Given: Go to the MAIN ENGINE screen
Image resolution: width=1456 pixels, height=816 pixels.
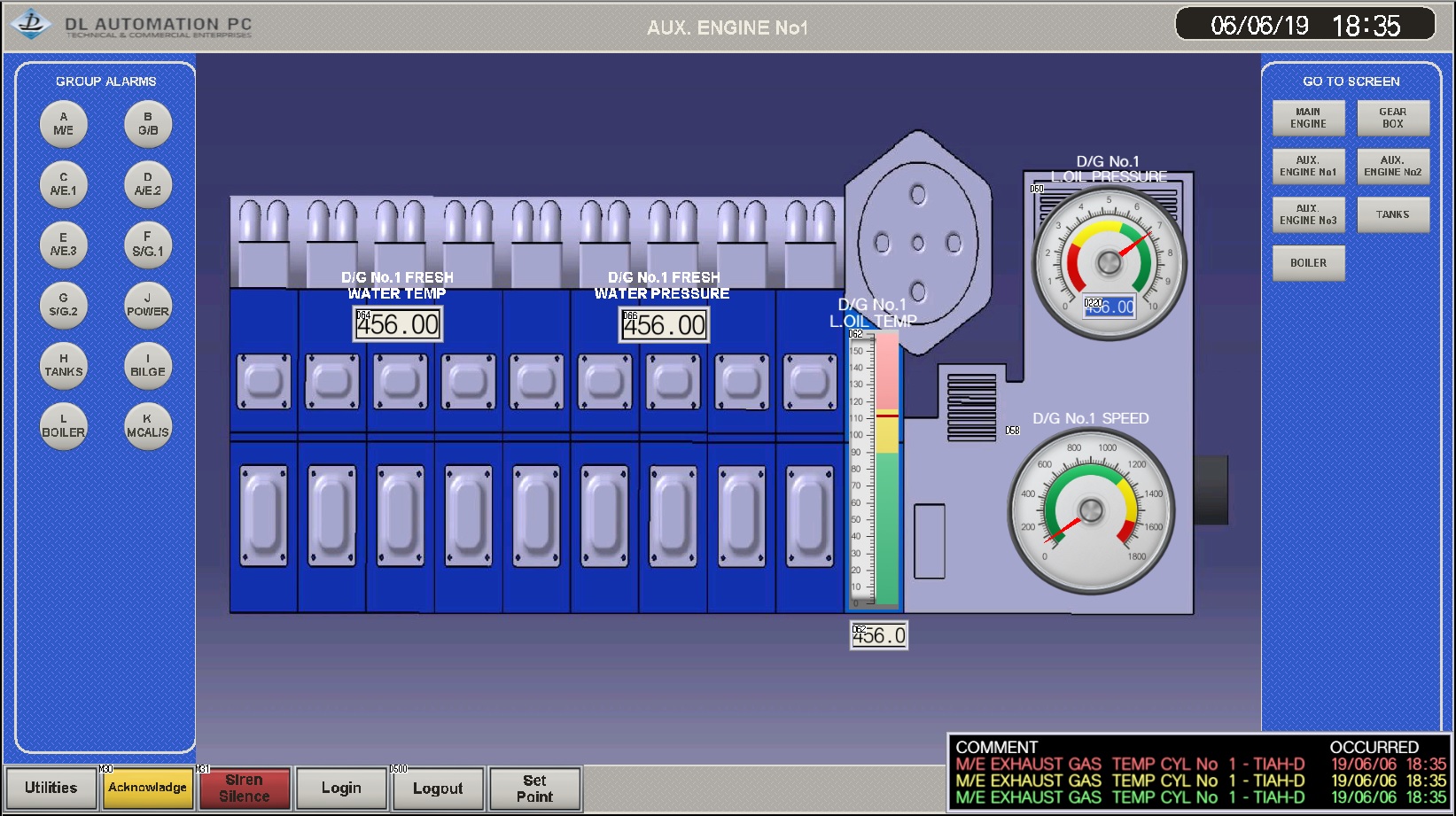Looking at the screenshot, I should [x=1308, y=118].
